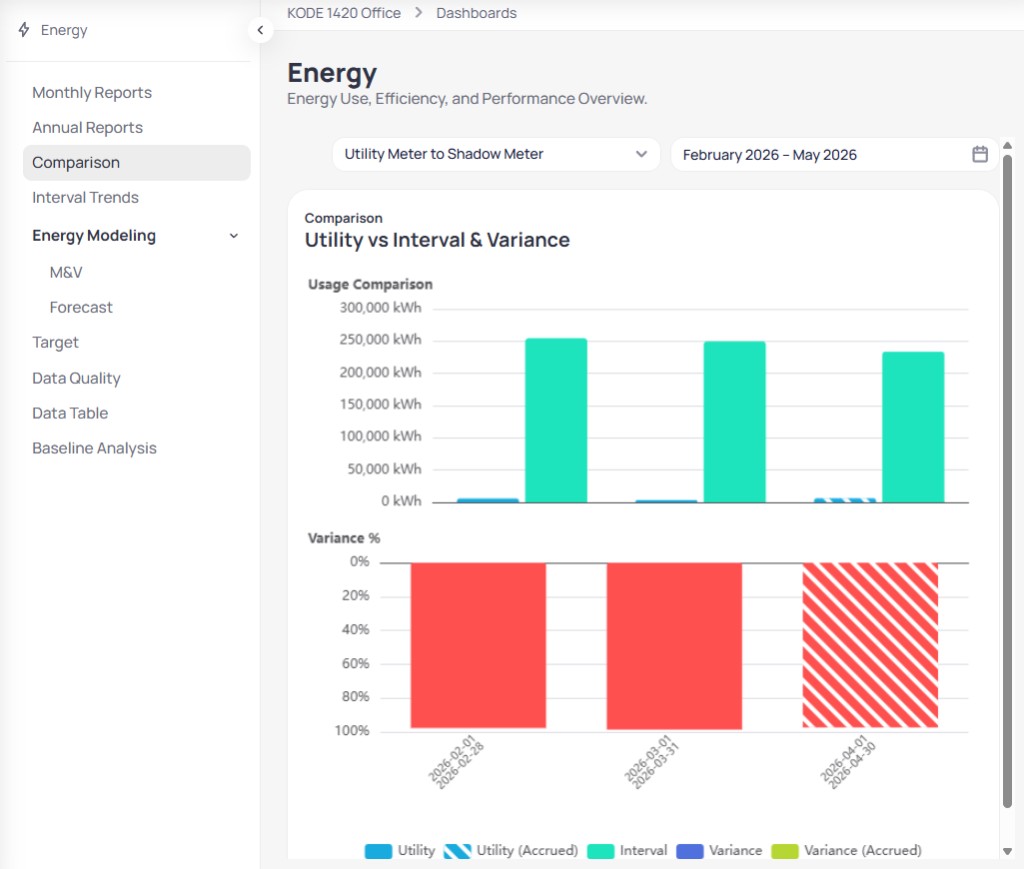This screenshot has width=1024, height=869.
Task: Click the Usage Comparison chart title
Action: pos(370,284)
